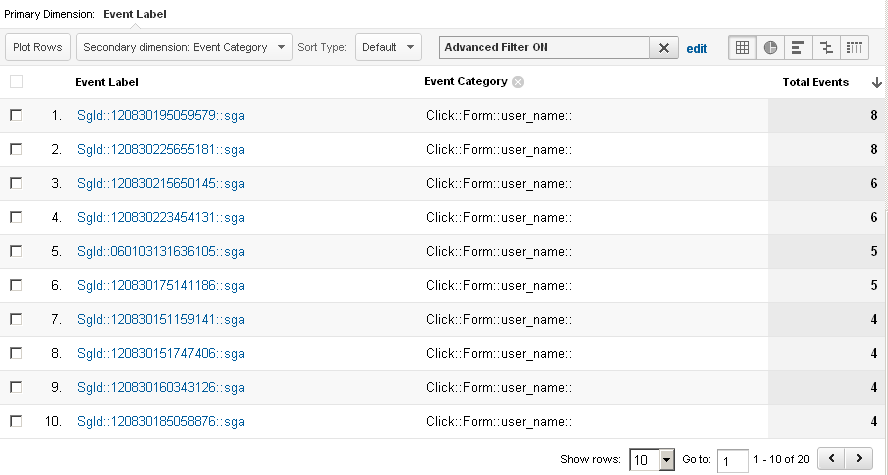Switch to comparison view icon
This screenshot has width=888, height=475.
(x=826, y=47)
